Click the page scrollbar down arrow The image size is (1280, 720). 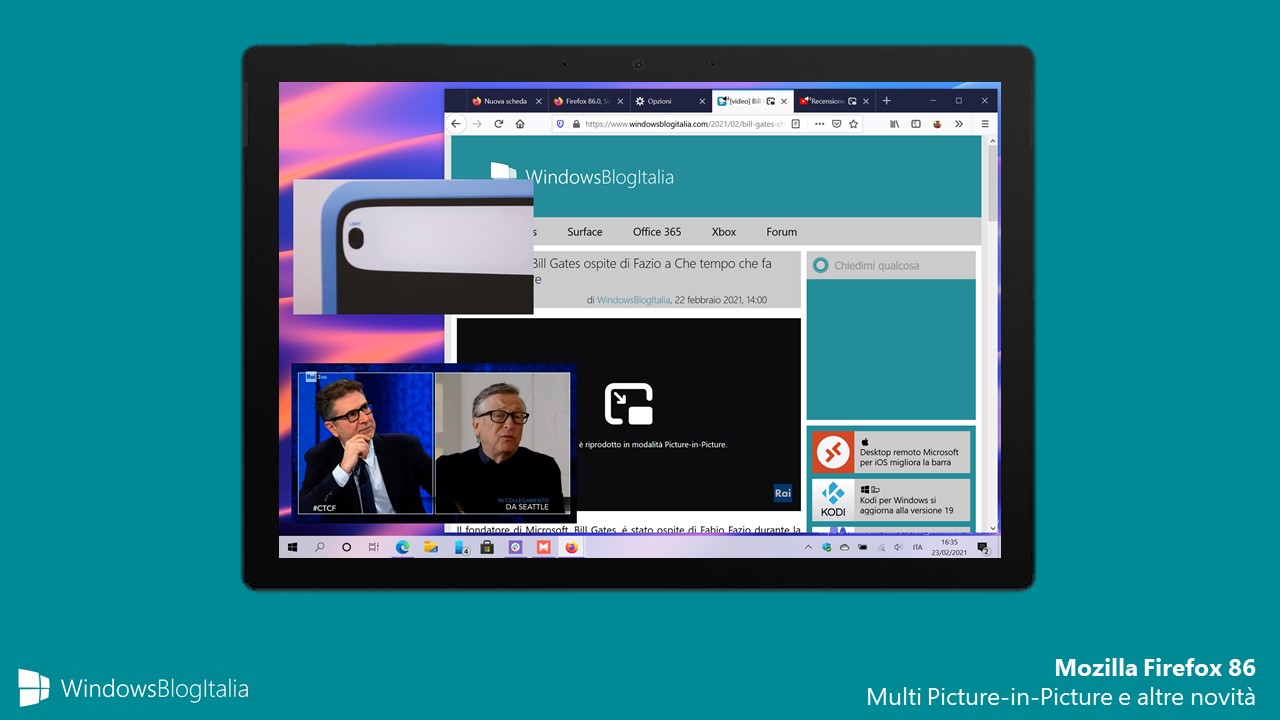[993, 528]
